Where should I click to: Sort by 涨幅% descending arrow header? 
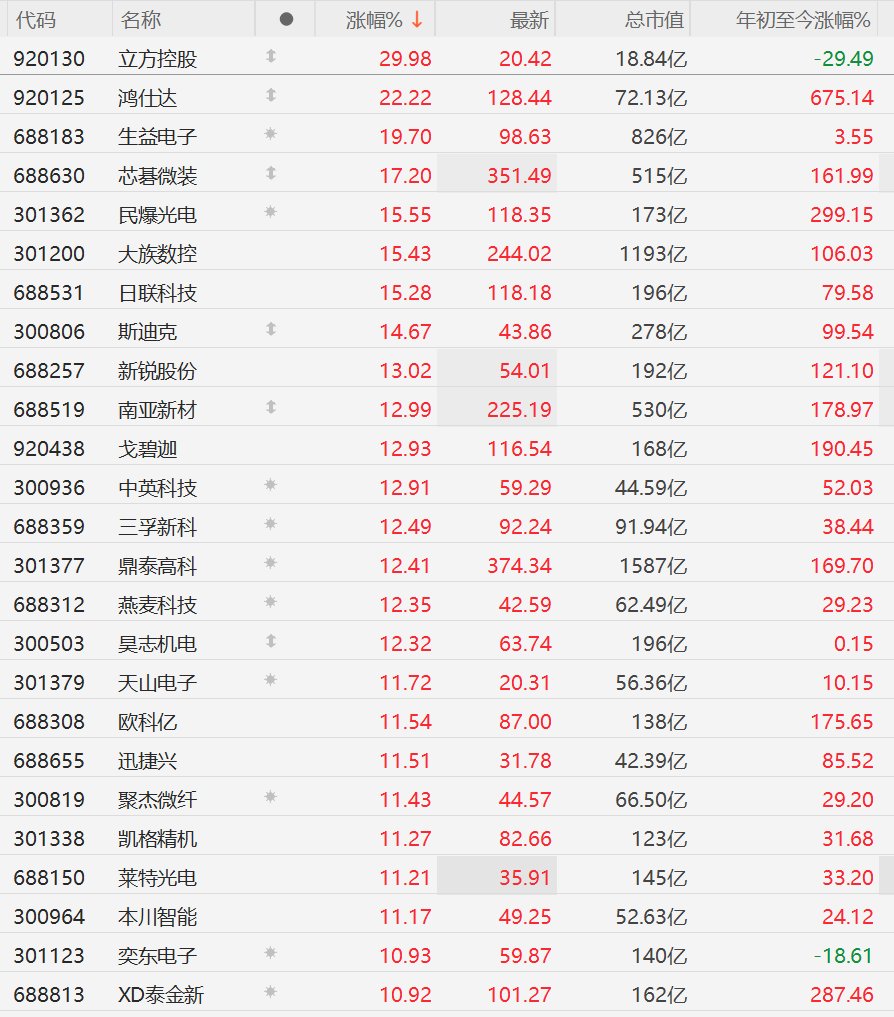[x=384, y=20]
